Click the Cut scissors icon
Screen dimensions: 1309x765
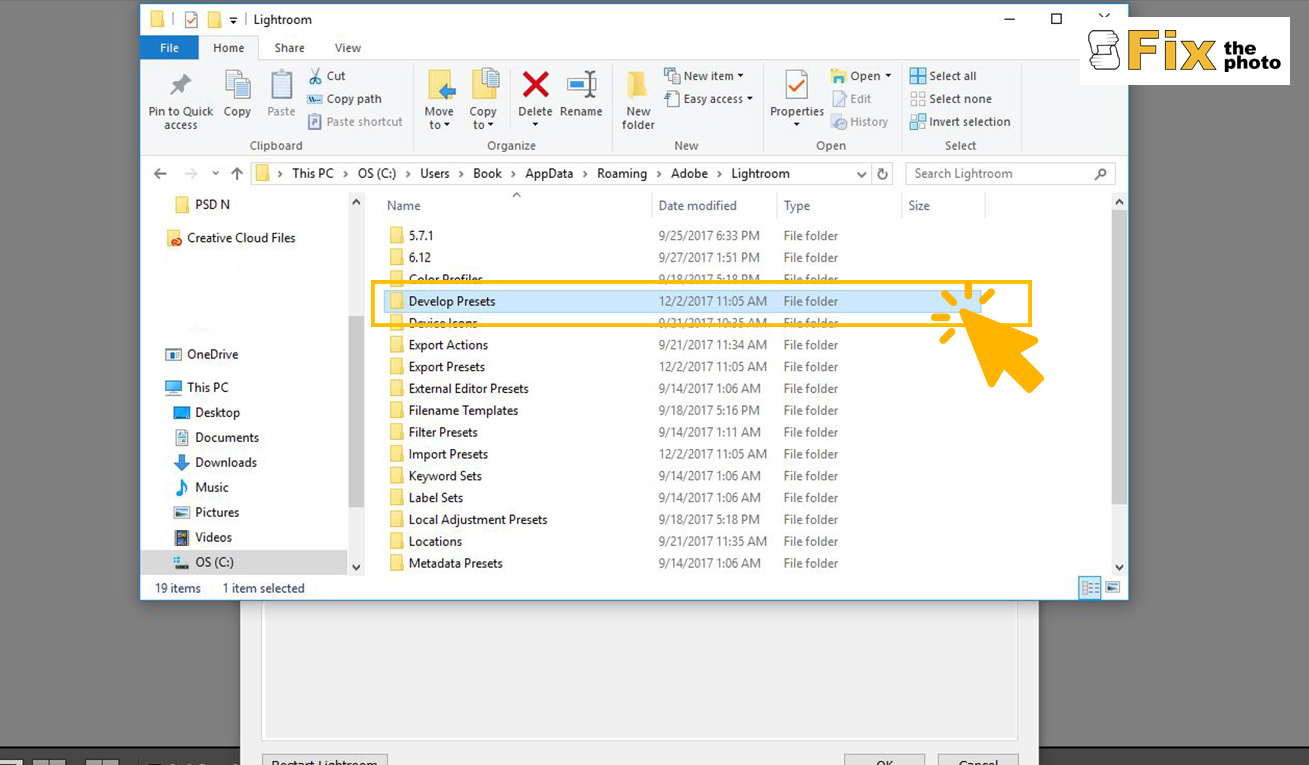(x=315, y=76)
